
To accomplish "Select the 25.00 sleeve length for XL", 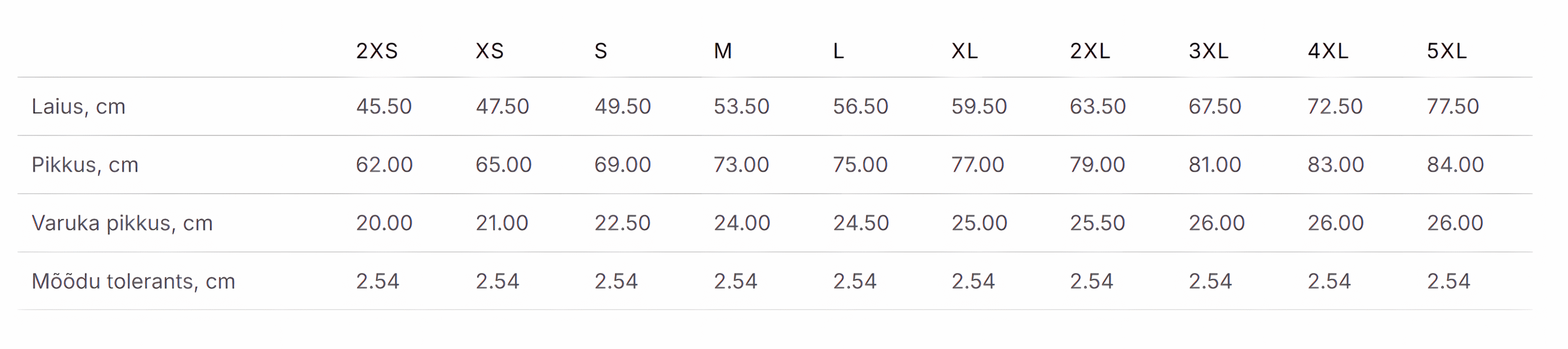I will [x=979, y=223].
